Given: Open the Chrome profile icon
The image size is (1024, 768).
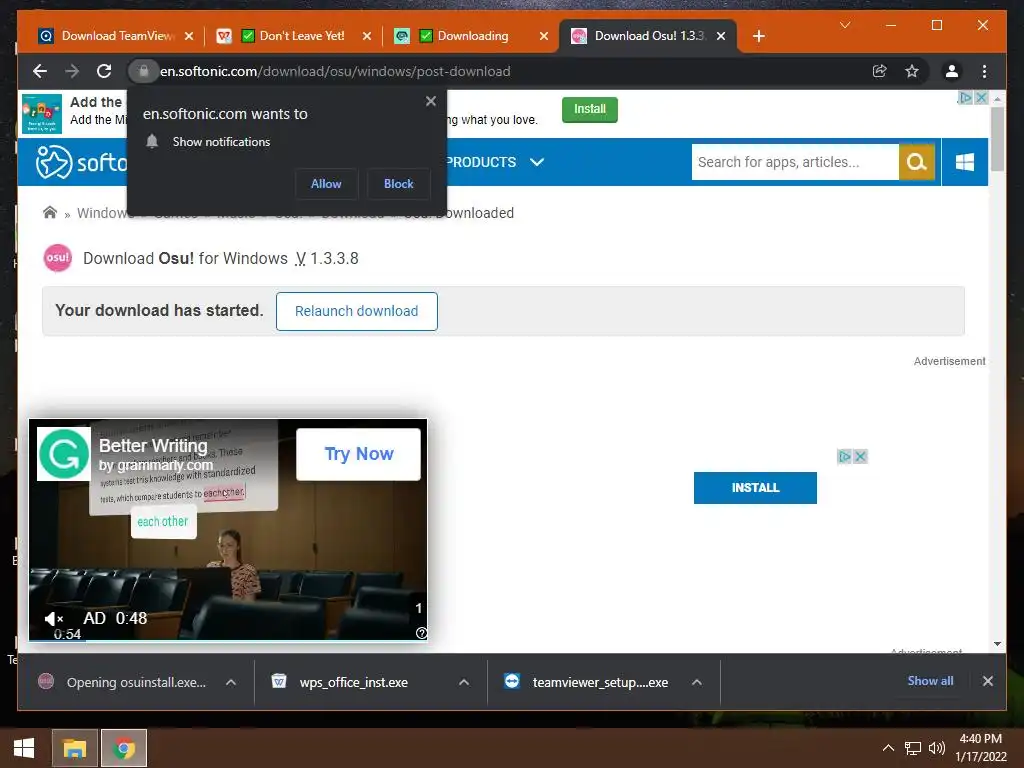Looking at the screenshot, I should [952, 71].
